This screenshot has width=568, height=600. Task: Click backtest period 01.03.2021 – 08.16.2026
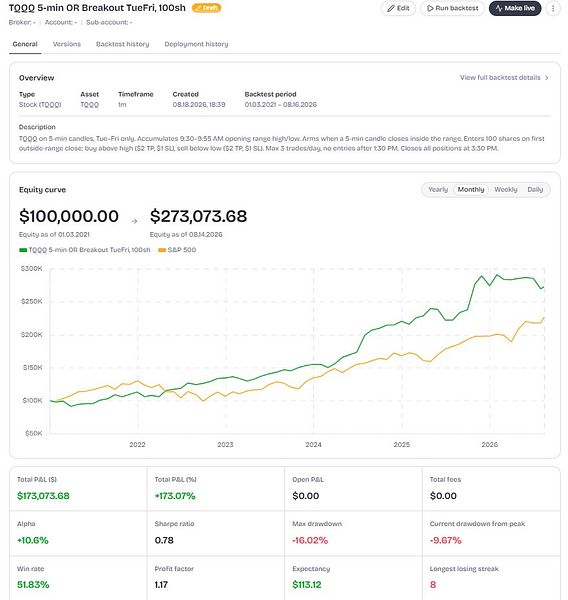[x=281, y=104]
